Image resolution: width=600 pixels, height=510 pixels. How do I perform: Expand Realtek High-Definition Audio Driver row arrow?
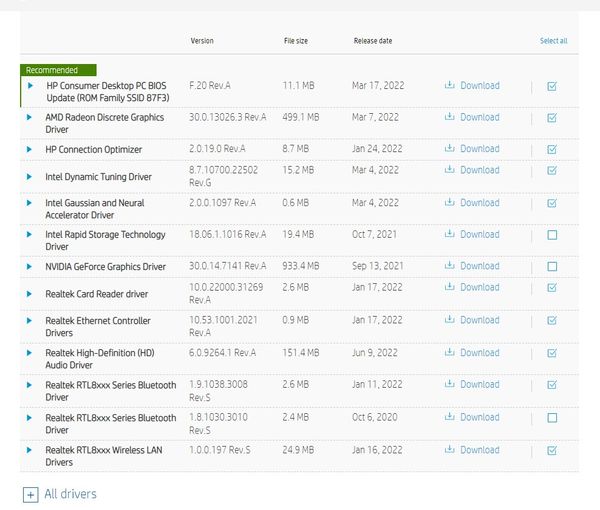pos(29,353)
